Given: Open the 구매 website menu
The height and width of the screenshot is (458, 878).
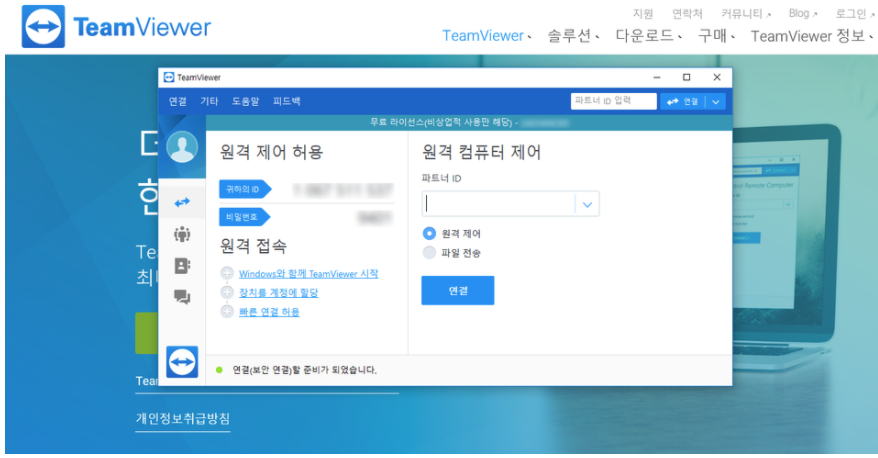Looking at the screenshot, I should (x=716, y=36).
